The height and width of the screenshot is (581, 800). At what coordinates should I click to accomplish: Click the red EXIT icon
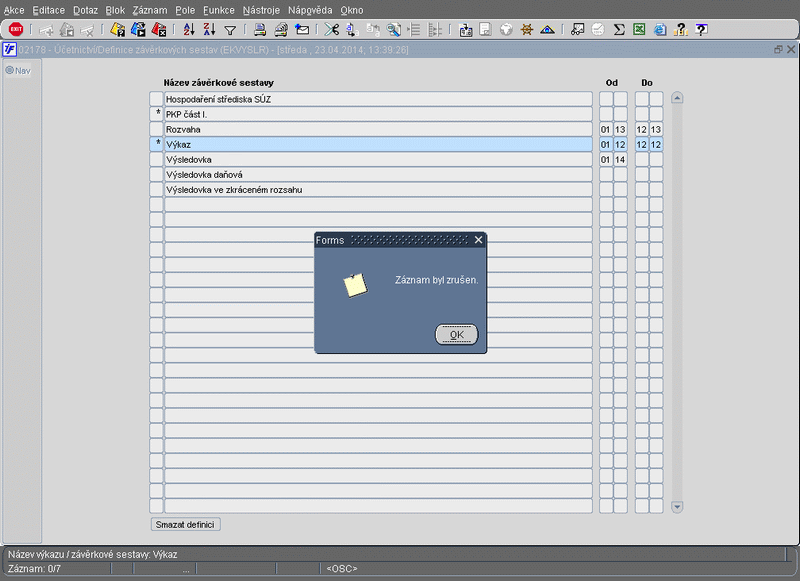tap(16, 30)
